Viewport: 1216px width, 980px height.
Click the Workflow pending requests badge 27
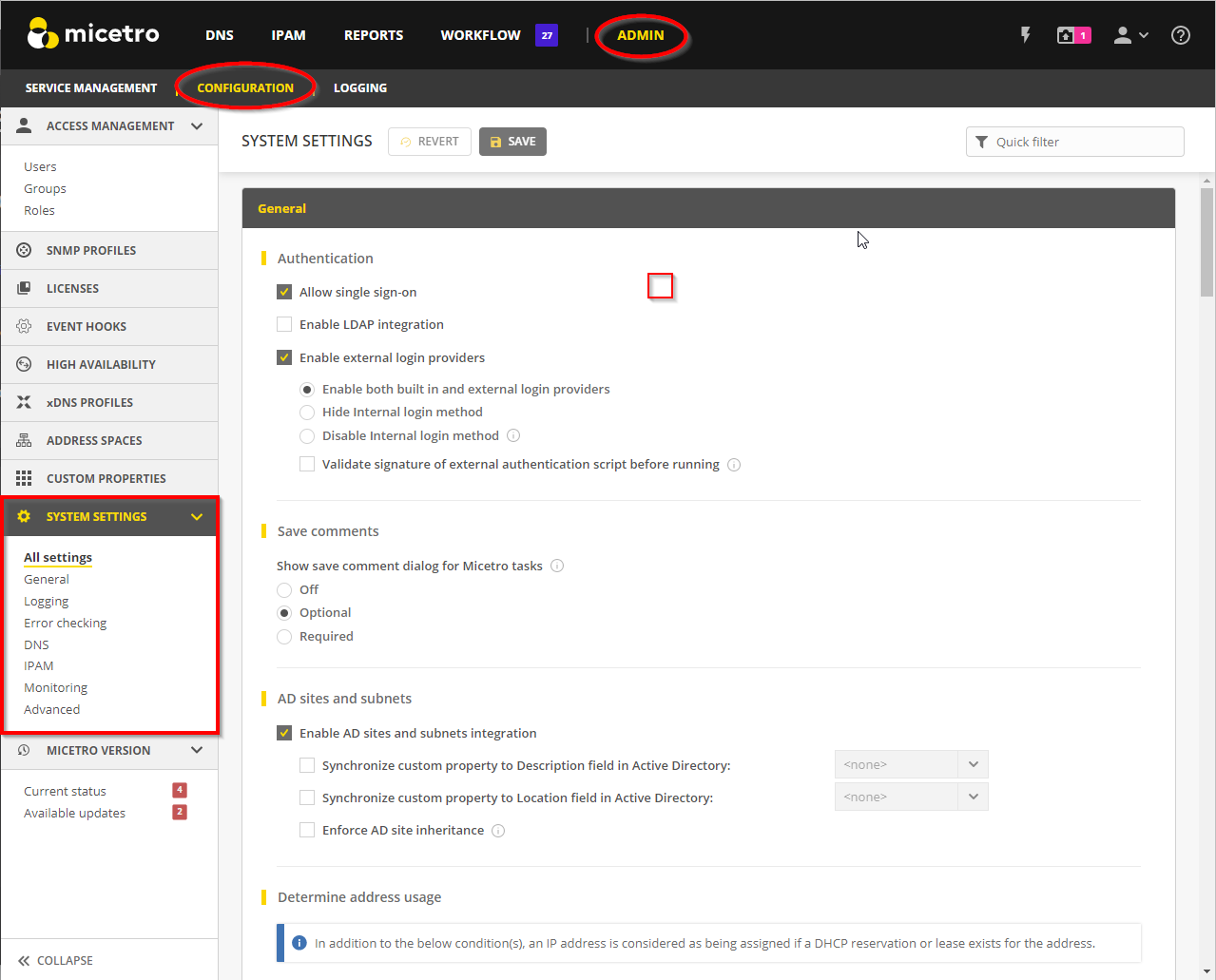coord(547,35)
